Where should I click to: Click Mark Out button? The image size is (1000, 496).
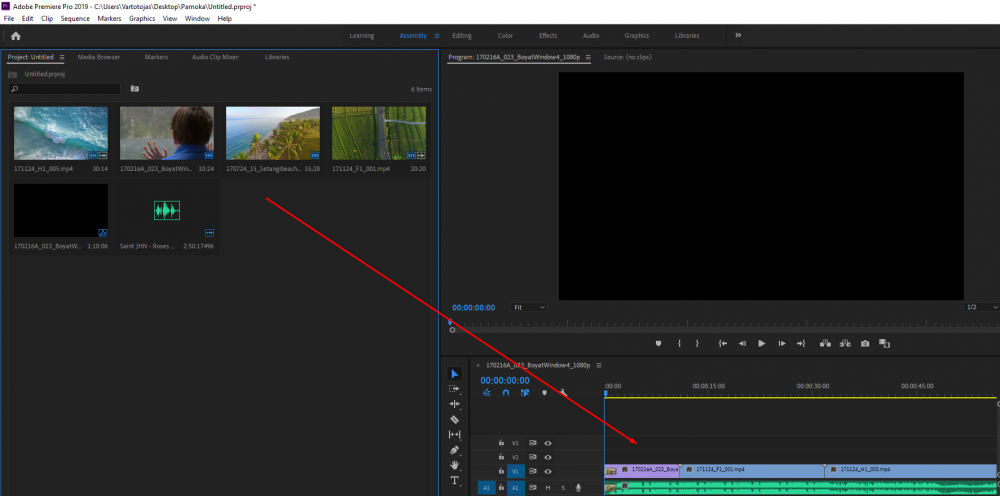point(697,343)
